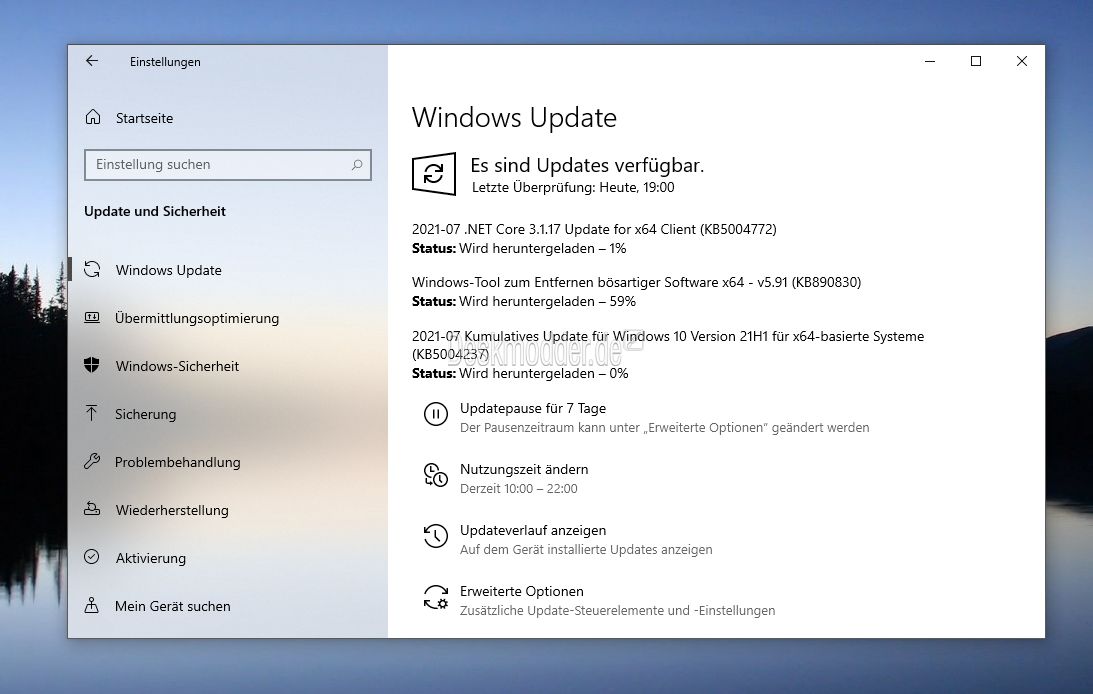Click the status line showing 1%
Image resolution: width=1093 pixels, height=694 pixels.
(x=519, y=249)
